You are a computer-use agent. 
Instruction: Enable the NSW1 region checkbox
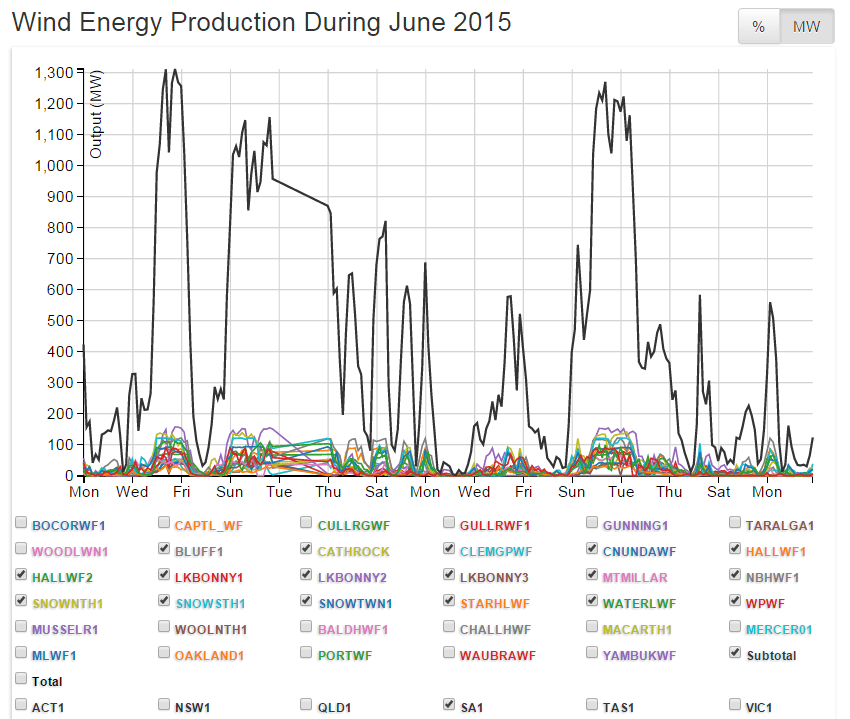(163, 705)
